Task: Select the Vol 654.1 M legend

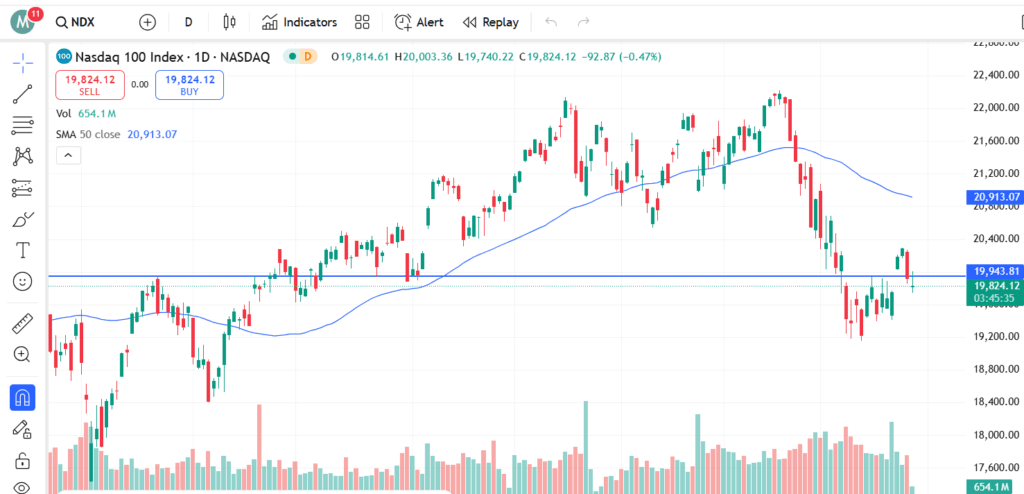Action: (x=86, y=114)
